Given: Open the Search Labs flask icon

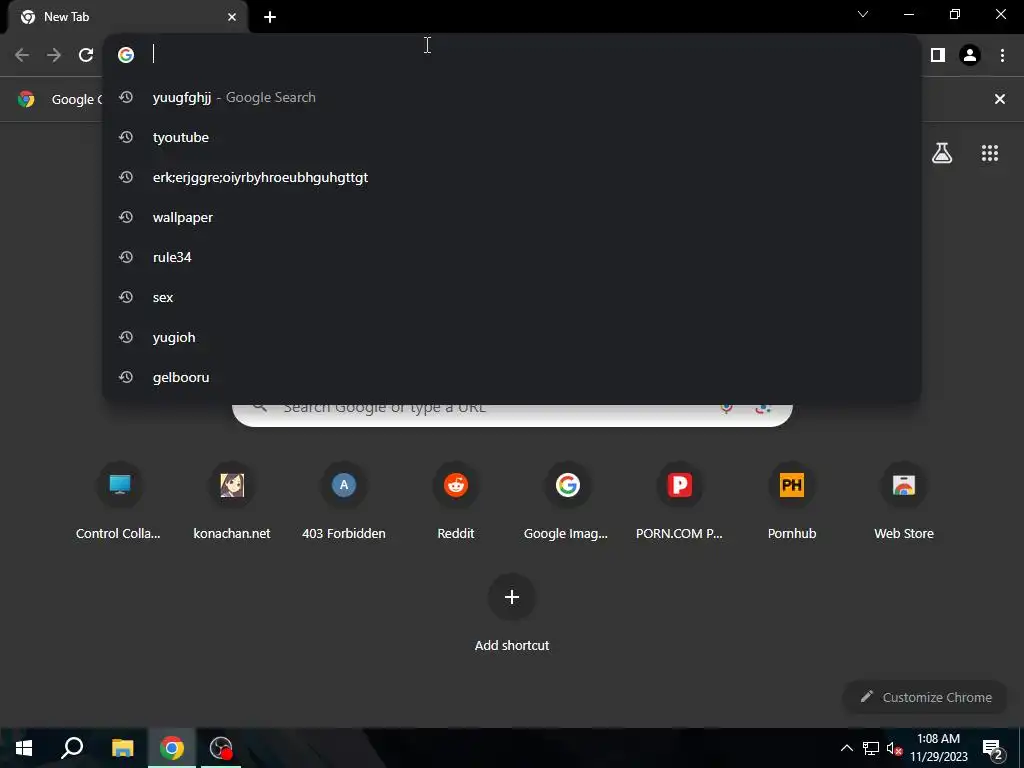Looking at the screenshot, I should pyautogui.click(x=942, y=153).
